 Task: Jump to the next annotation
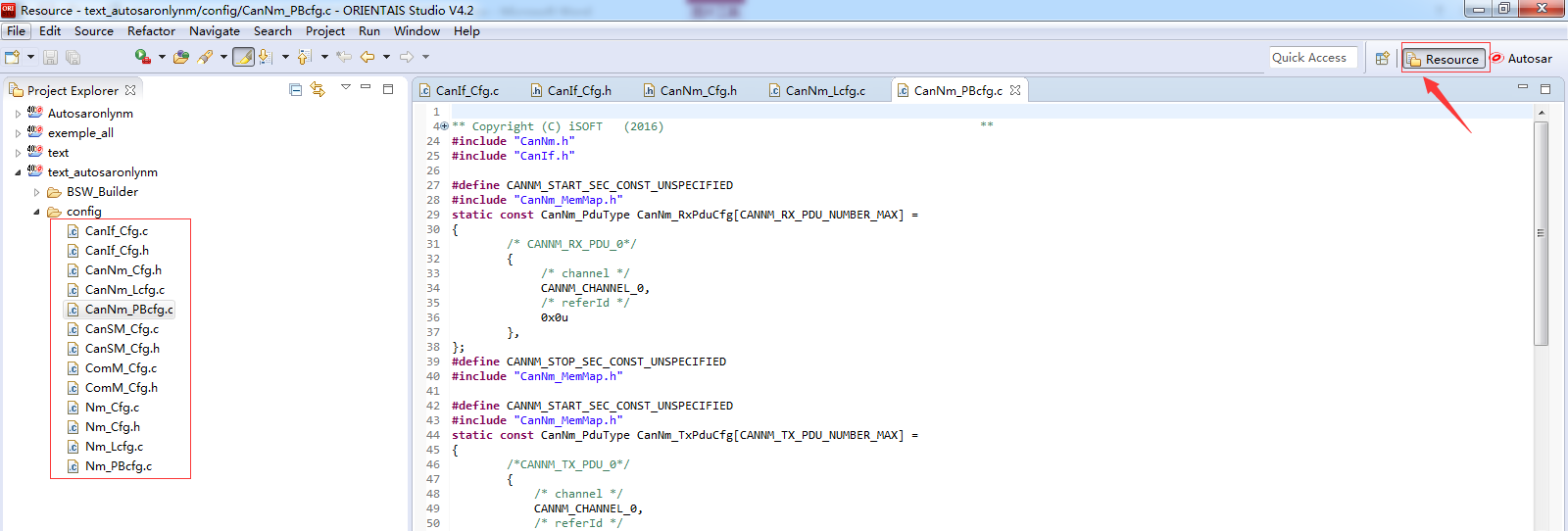265,58
